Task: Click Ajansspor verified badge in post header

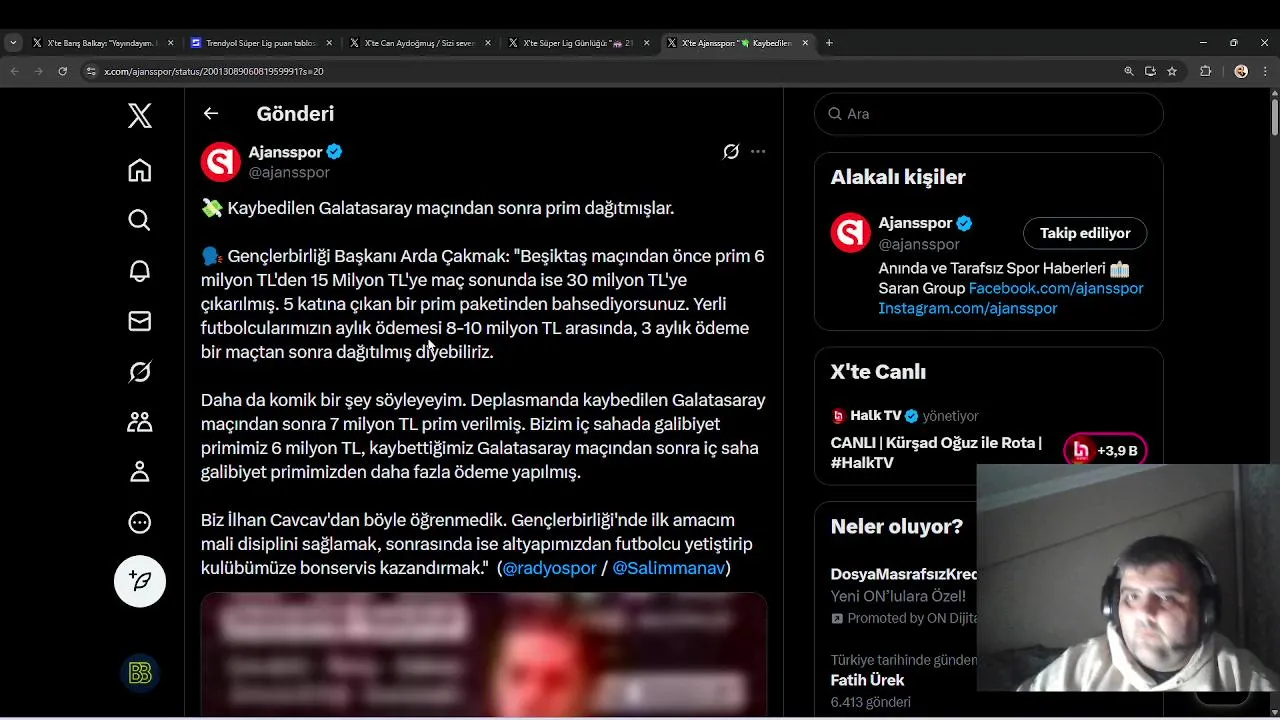Action: pyautogui.click(x=335, y=152)
